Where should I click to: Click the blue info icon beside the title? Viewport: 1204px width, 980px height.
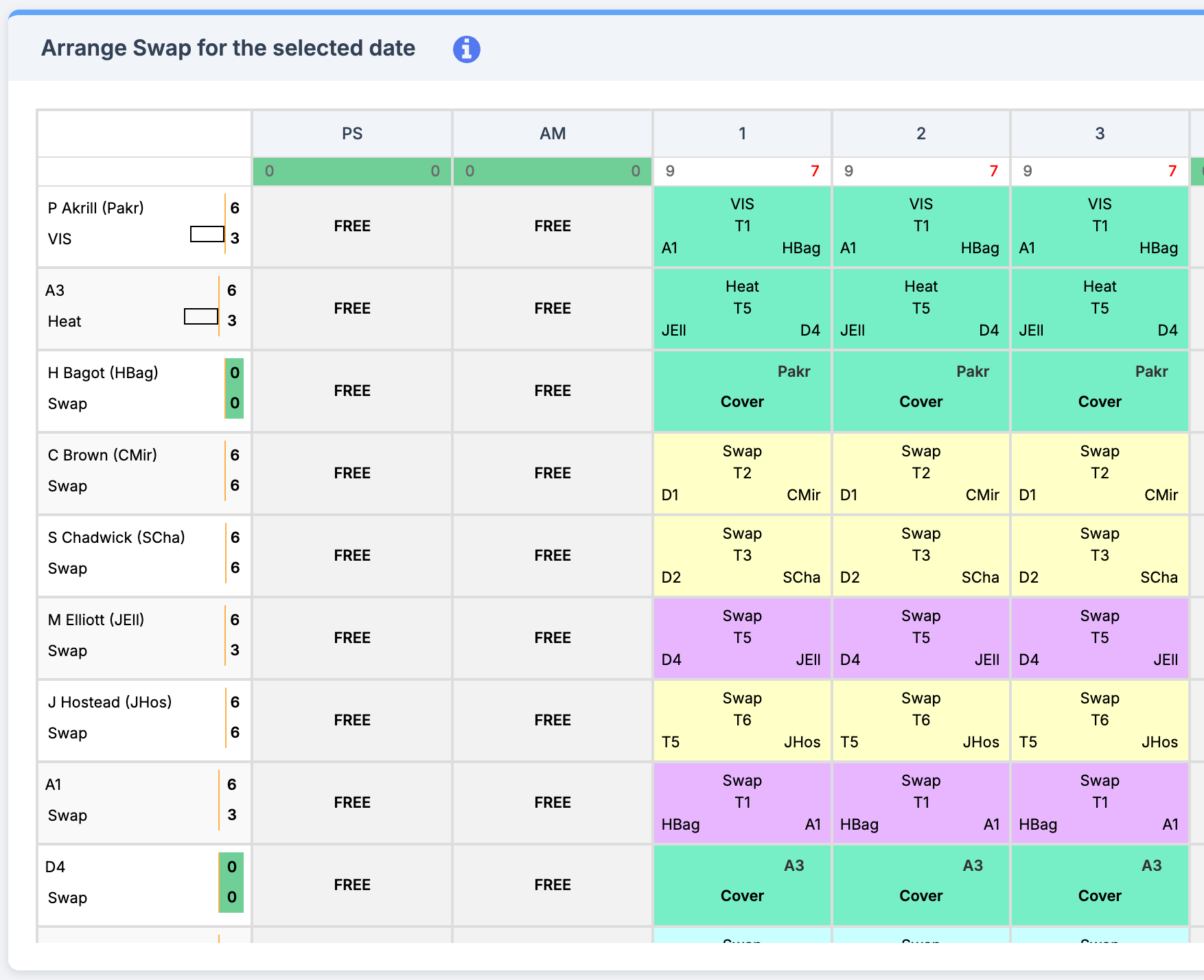click(466, 49)
